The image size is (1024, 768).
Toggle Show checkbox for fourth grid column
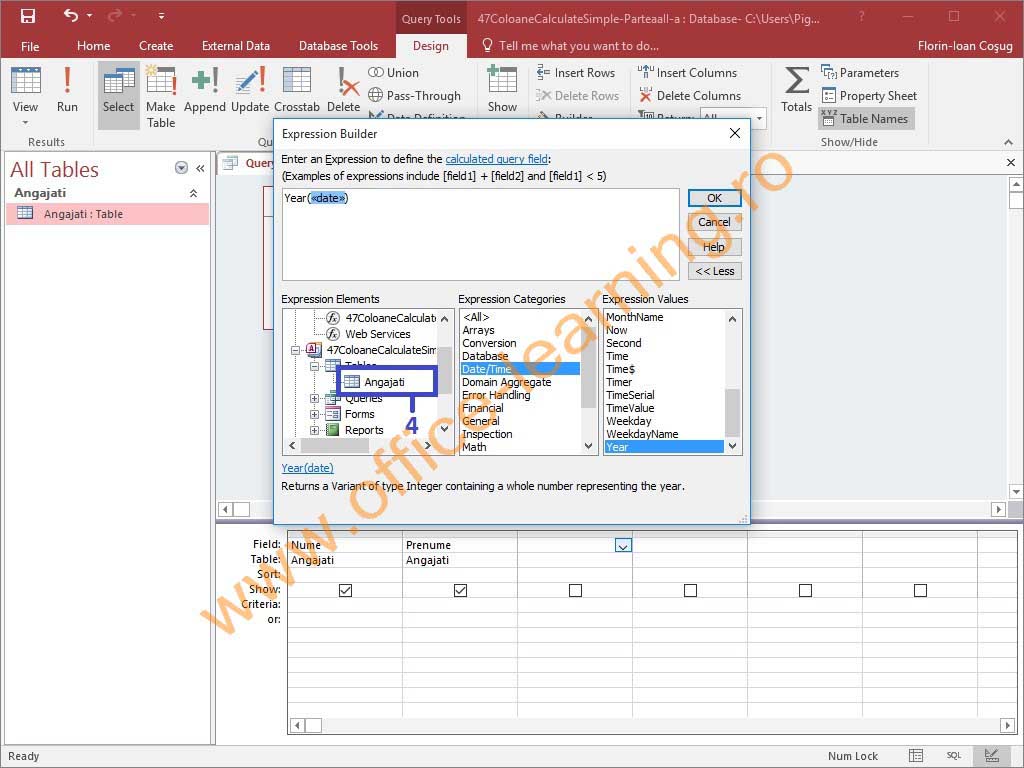tap(690, 590)
